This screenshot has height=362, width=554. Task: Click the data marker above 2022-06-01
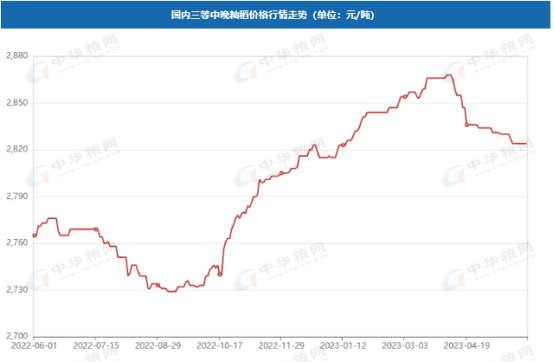[34, 236]
